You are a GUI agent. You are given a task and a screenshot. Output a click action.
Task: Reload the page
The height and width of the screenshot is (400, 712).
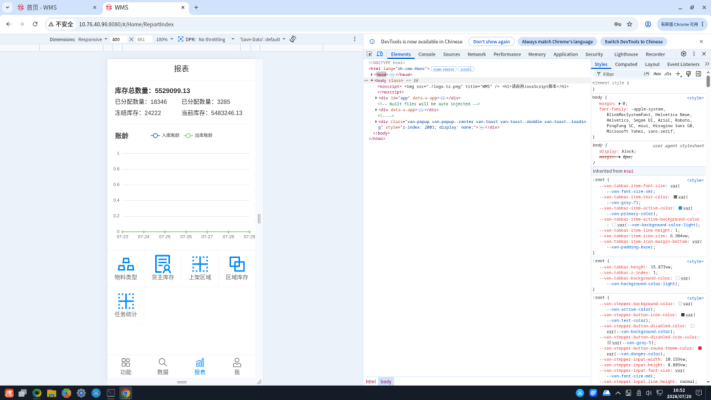click(35, 24)
